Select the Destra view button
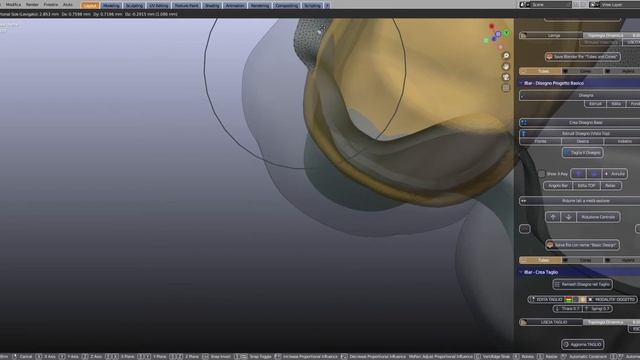Screen dimensions: 640x360 click(583, 141)
